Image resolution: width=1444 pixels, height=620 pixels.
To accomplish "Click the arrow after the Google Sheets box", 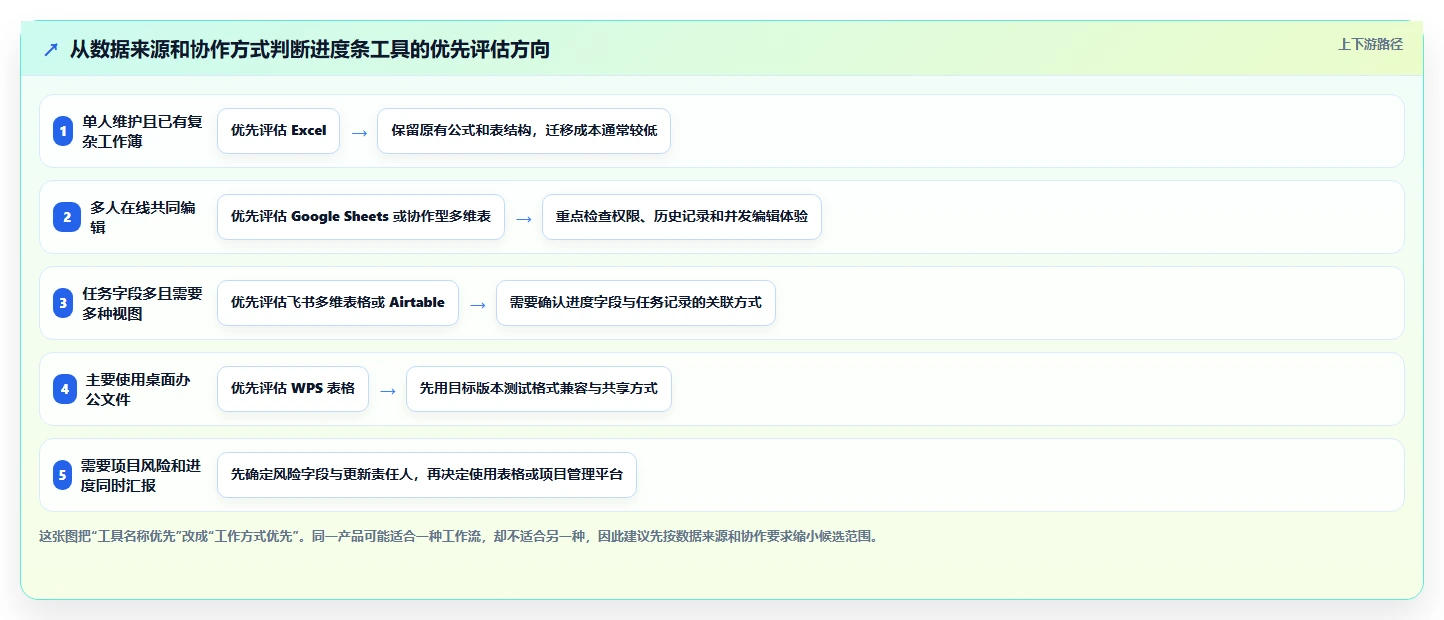I will [x=524, y=218].
